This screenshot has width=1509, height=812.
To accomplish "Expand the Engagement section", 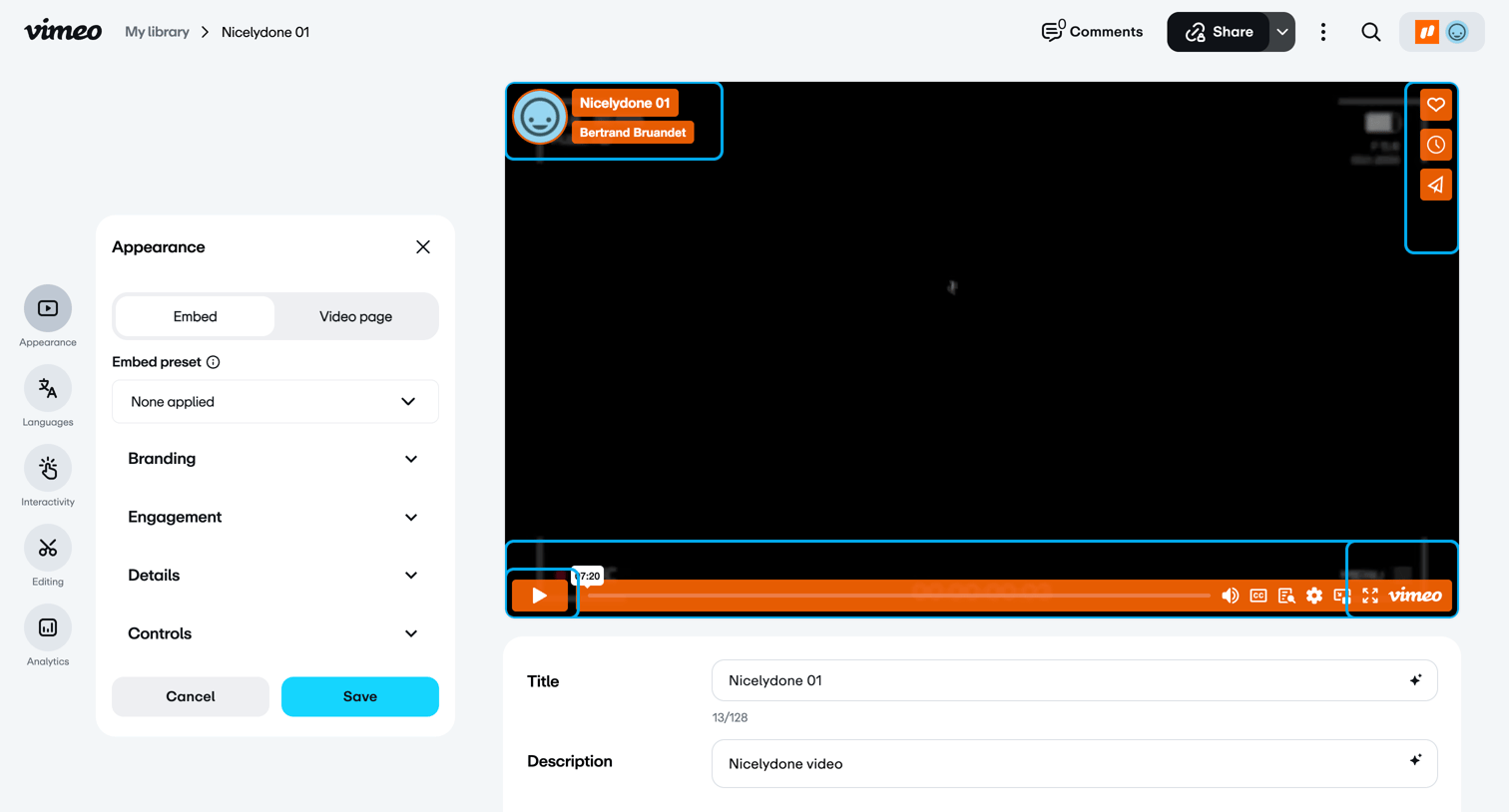I will [274, 517].
